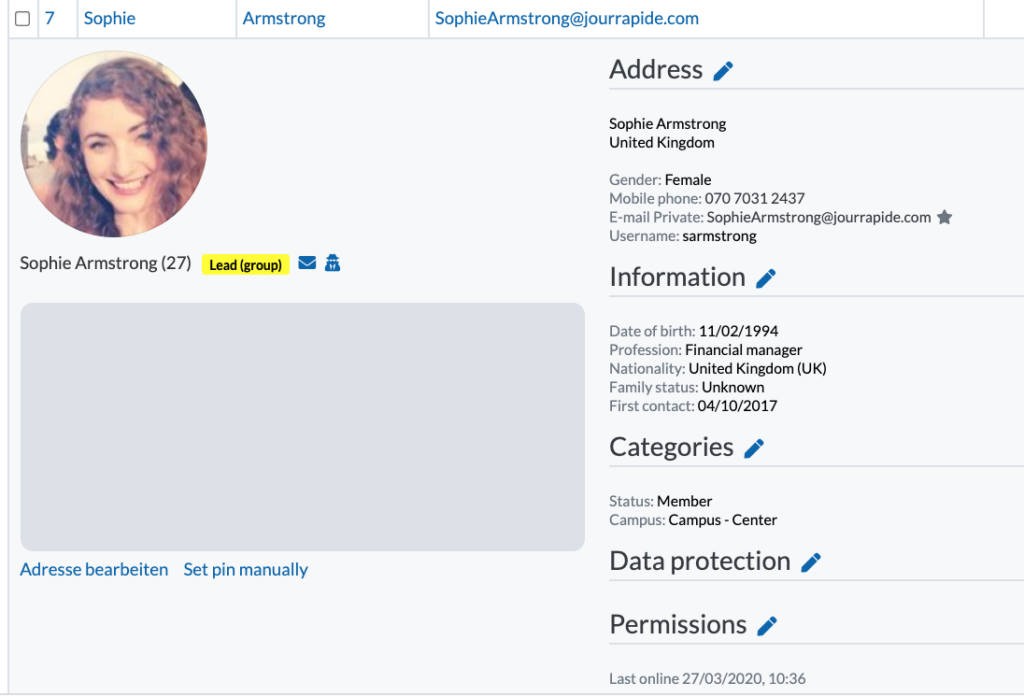Click the grey map placeholder area
The width and height of the screenshot is (1024, 697).
click(302, 427)
